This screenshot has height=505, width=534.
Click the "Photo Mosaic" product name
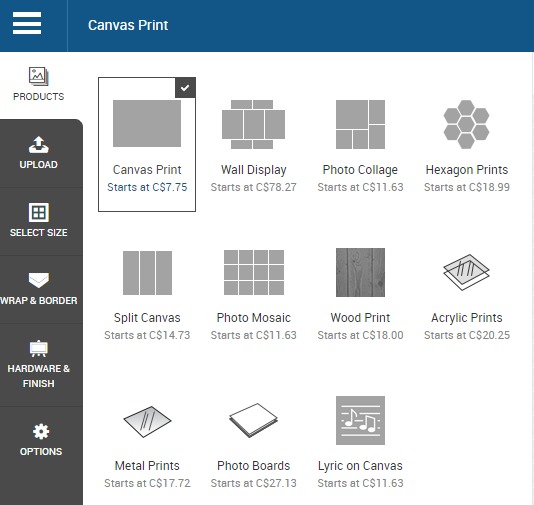(254, 318)
